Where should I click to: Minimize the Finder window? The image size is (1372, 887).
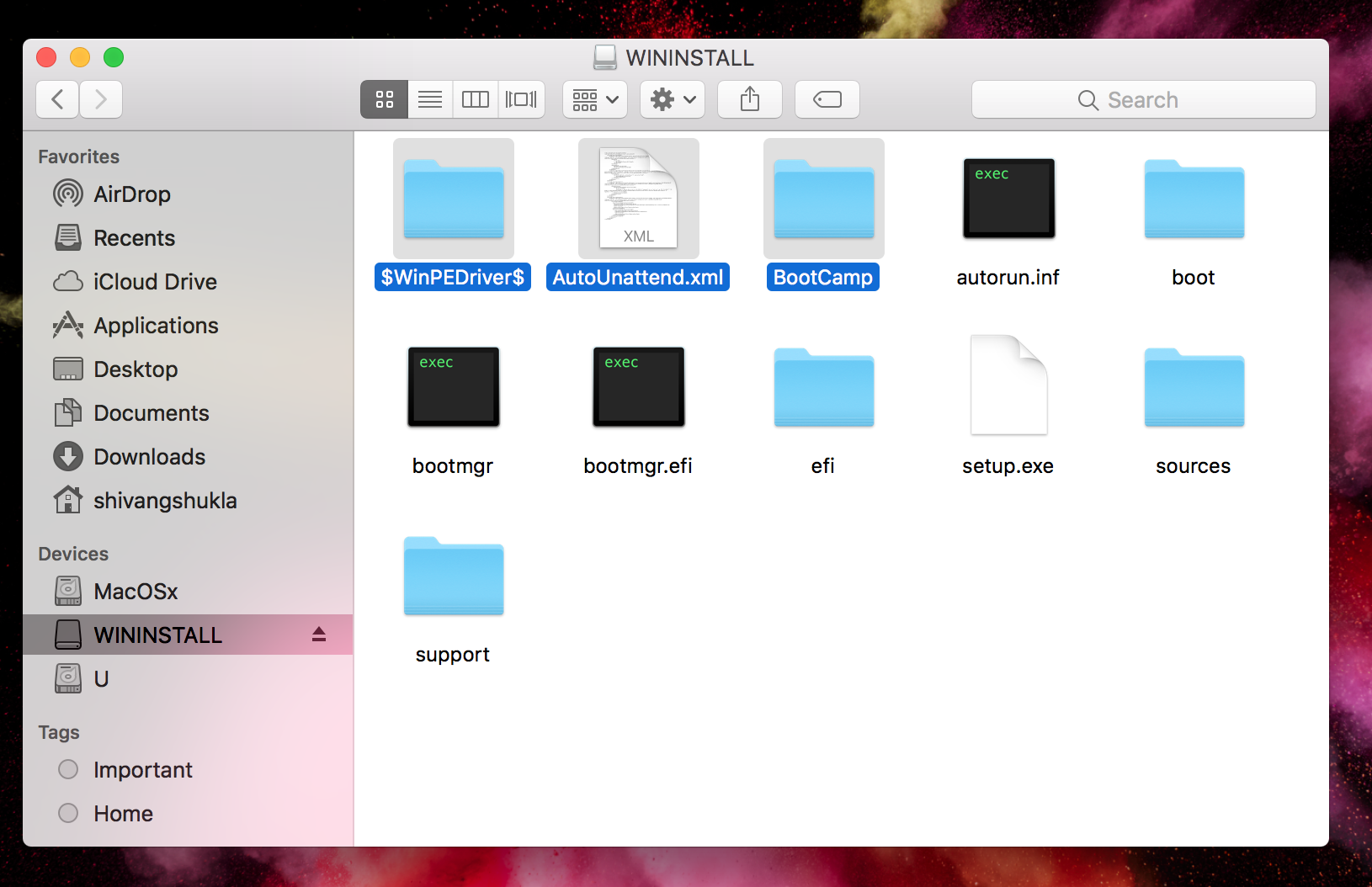click(80, 57)
